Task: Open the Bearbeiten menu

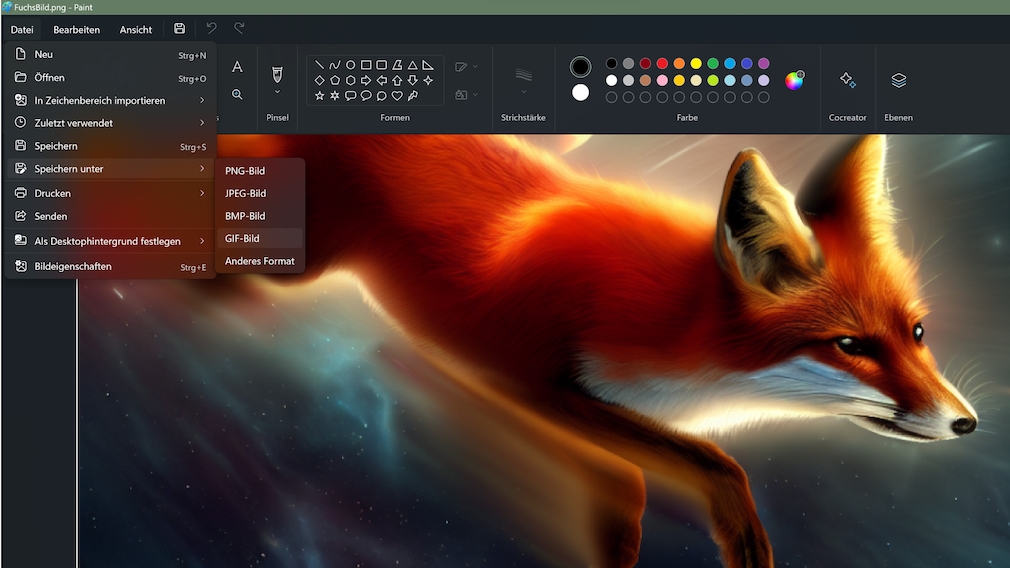Action: 76,30
